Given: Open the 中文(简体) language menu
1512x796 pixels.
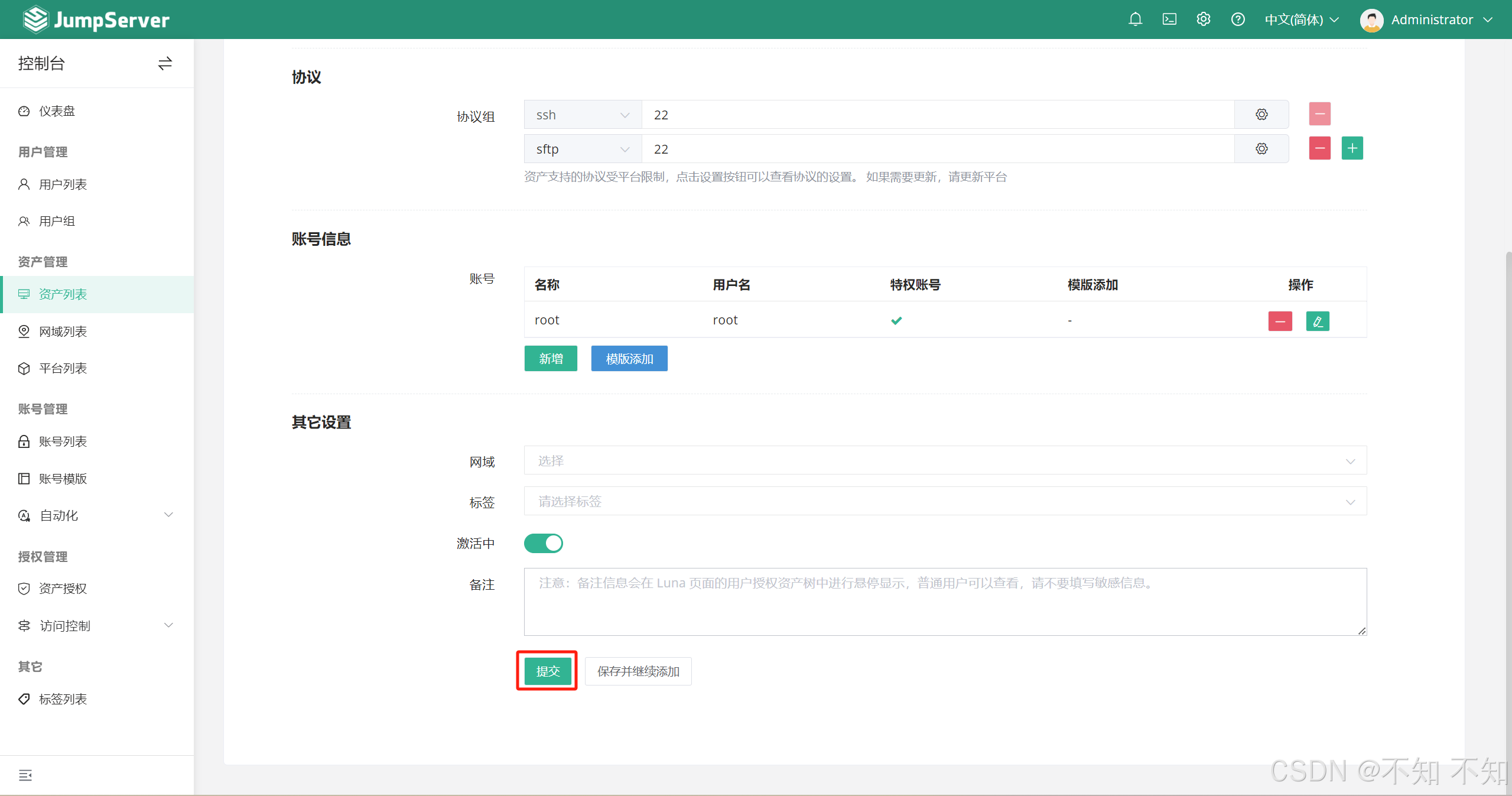Looking at the screenshot, I should [x=1301, y=20].
